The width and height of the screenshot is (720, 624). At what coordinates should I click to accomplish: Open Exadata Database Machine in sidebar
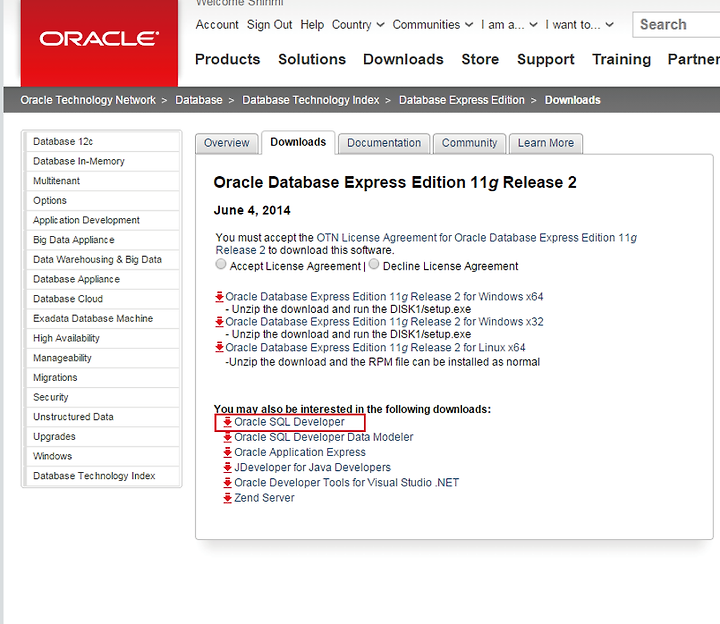click(x=103, y=319)
